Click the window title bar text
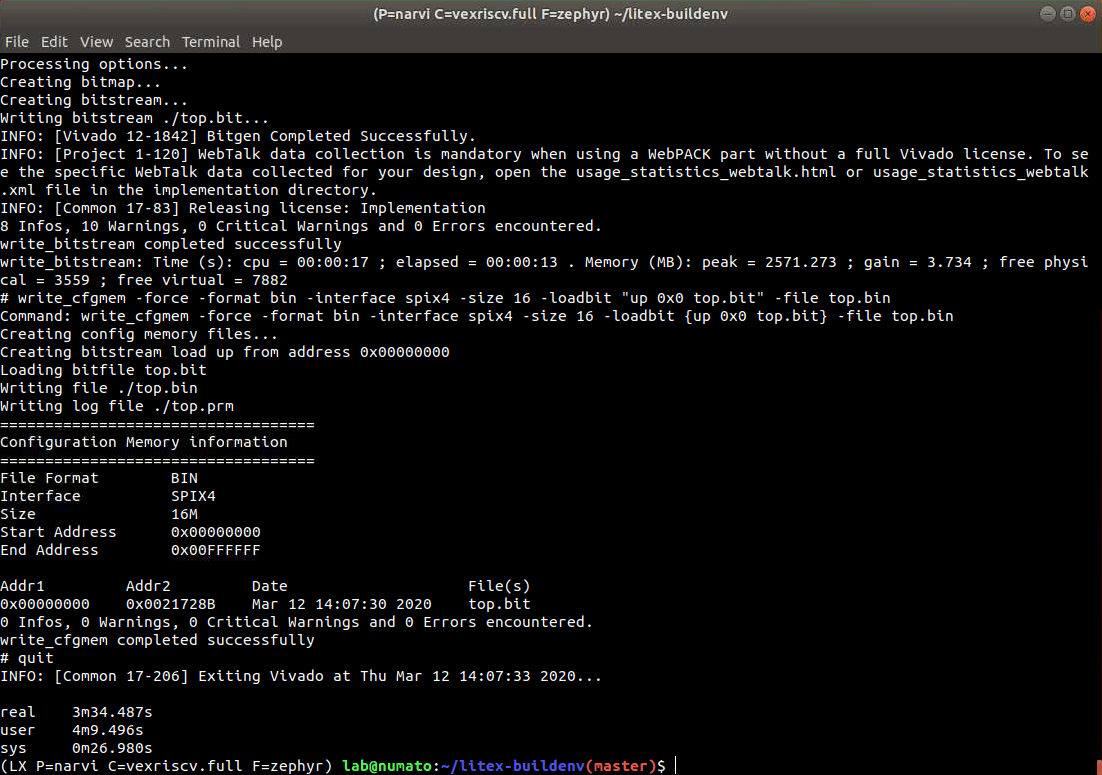Viewport: 1102px width, 775px height. point(550,14)
